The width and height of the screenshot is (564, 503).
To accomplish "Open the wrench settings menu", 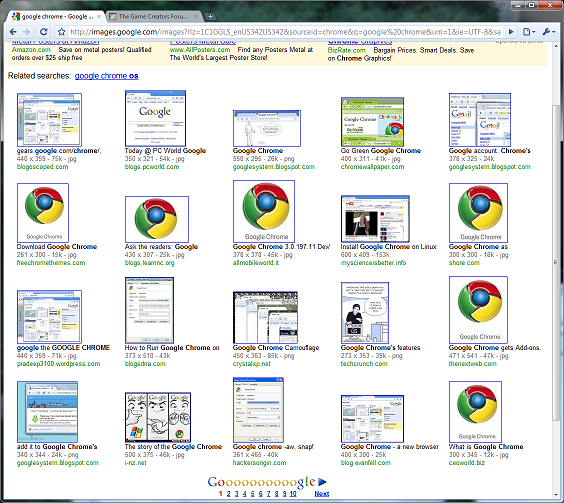I will tap(549, 32).
